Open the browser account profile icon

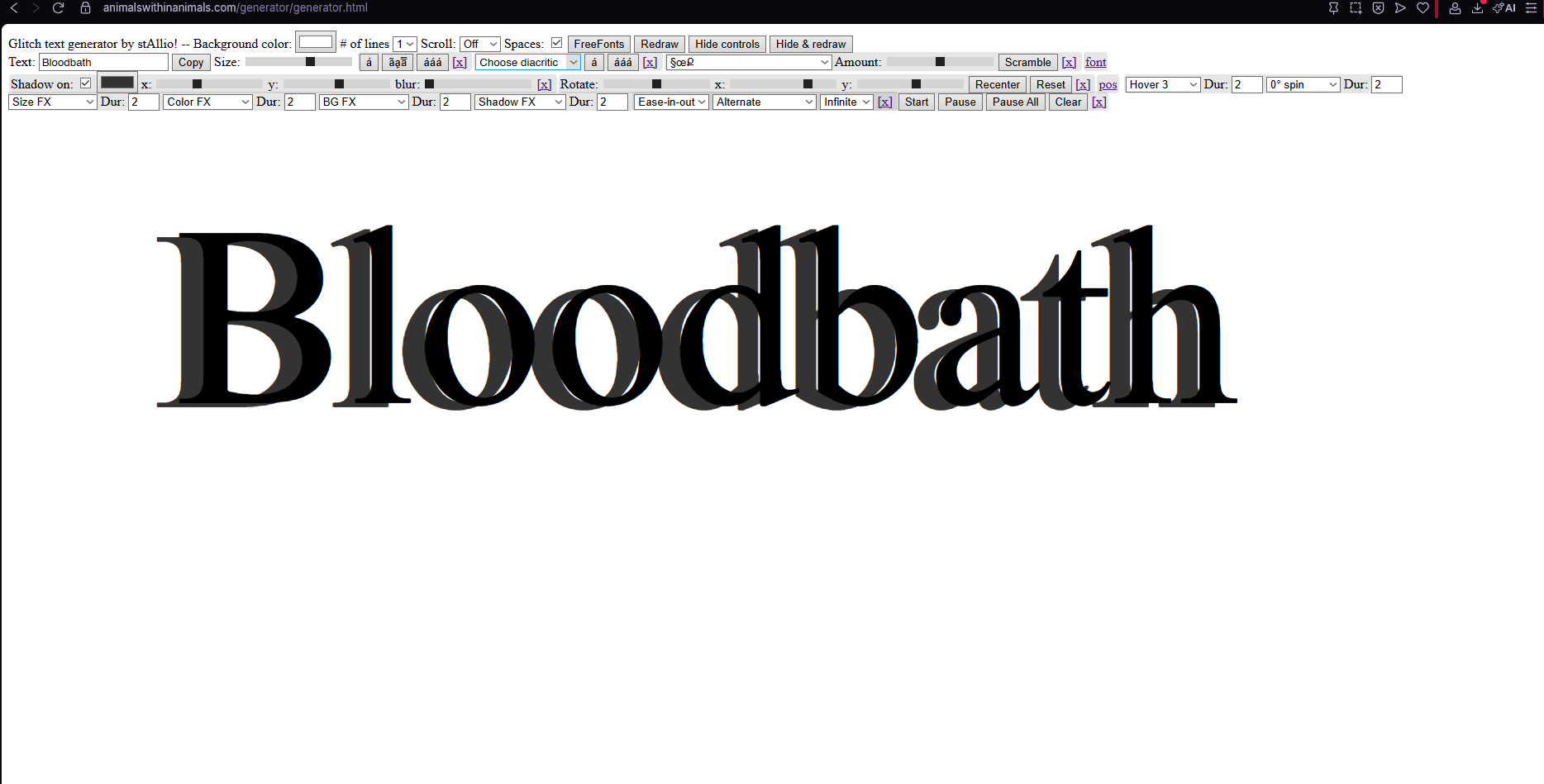click(x=1455, y=8)
